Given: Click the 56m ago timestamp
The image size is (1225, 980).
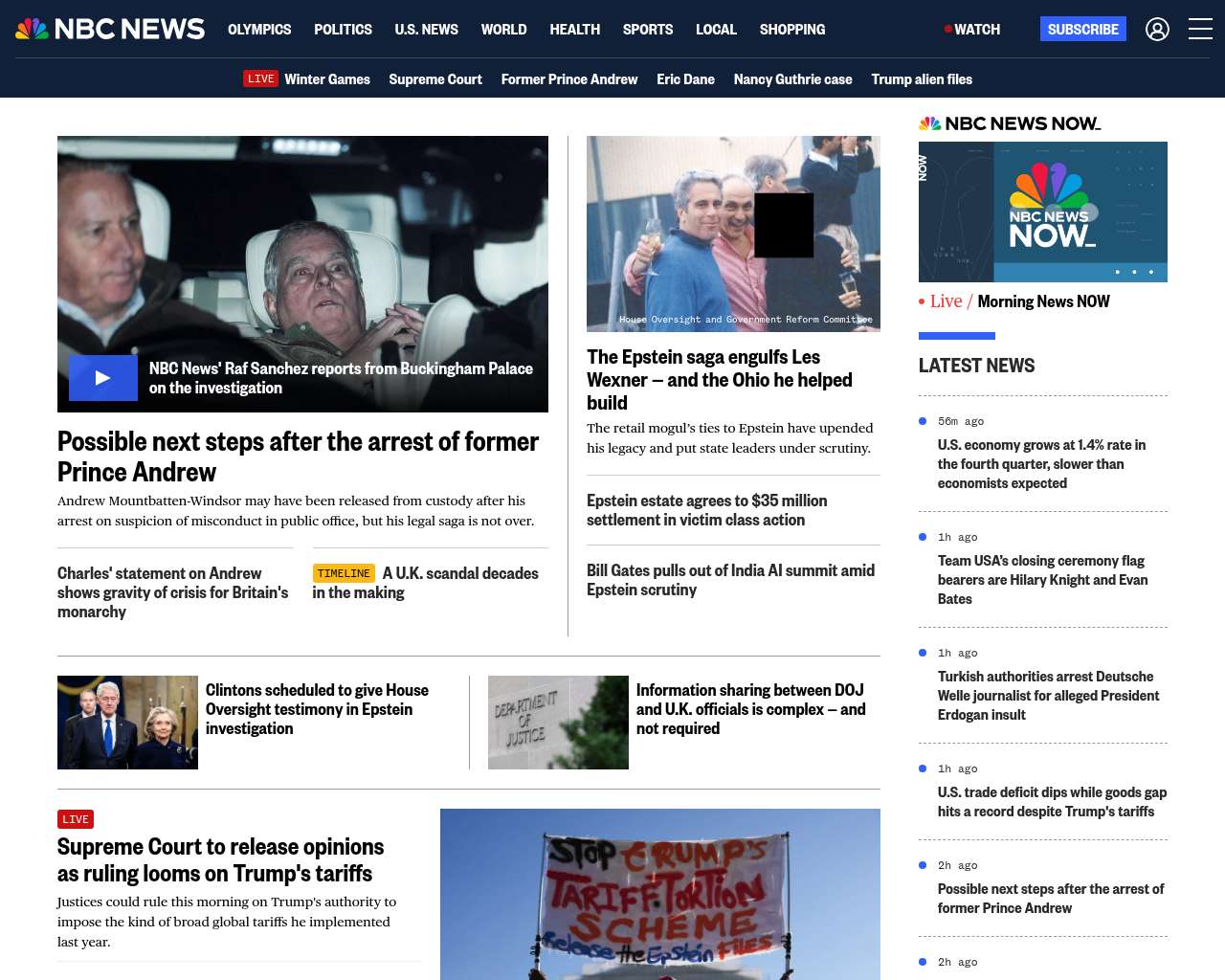Looking at the screenshot, I should 961,421.
